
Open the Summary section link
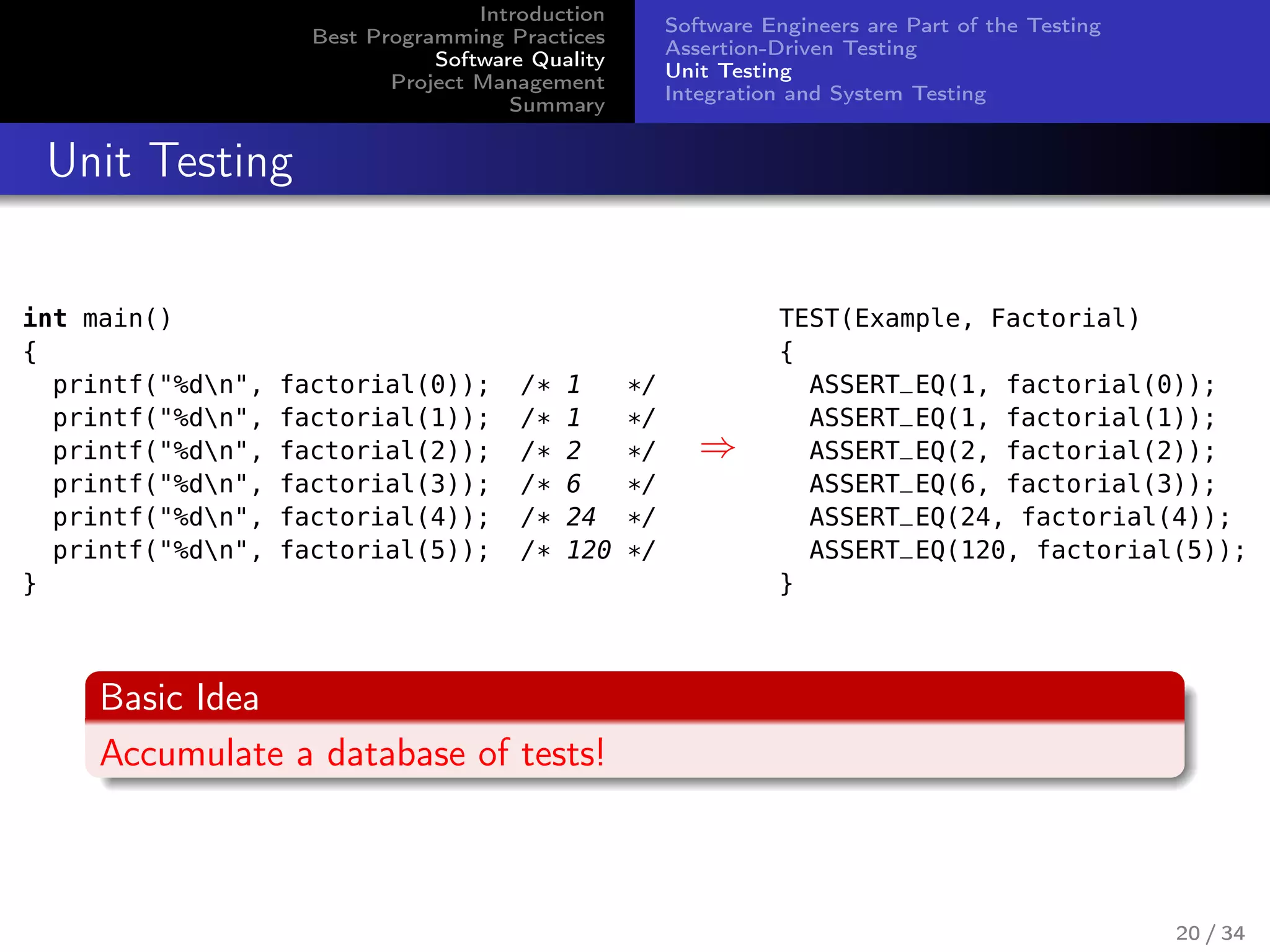pyautogui.click(x=557, y=105)
